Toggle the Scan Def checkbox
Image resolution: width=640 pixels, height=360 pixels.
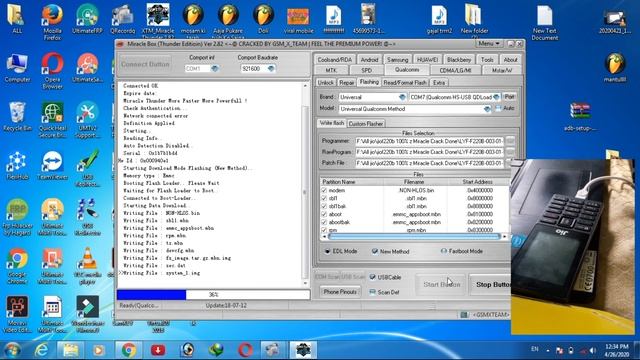click(x=372, y=292)
